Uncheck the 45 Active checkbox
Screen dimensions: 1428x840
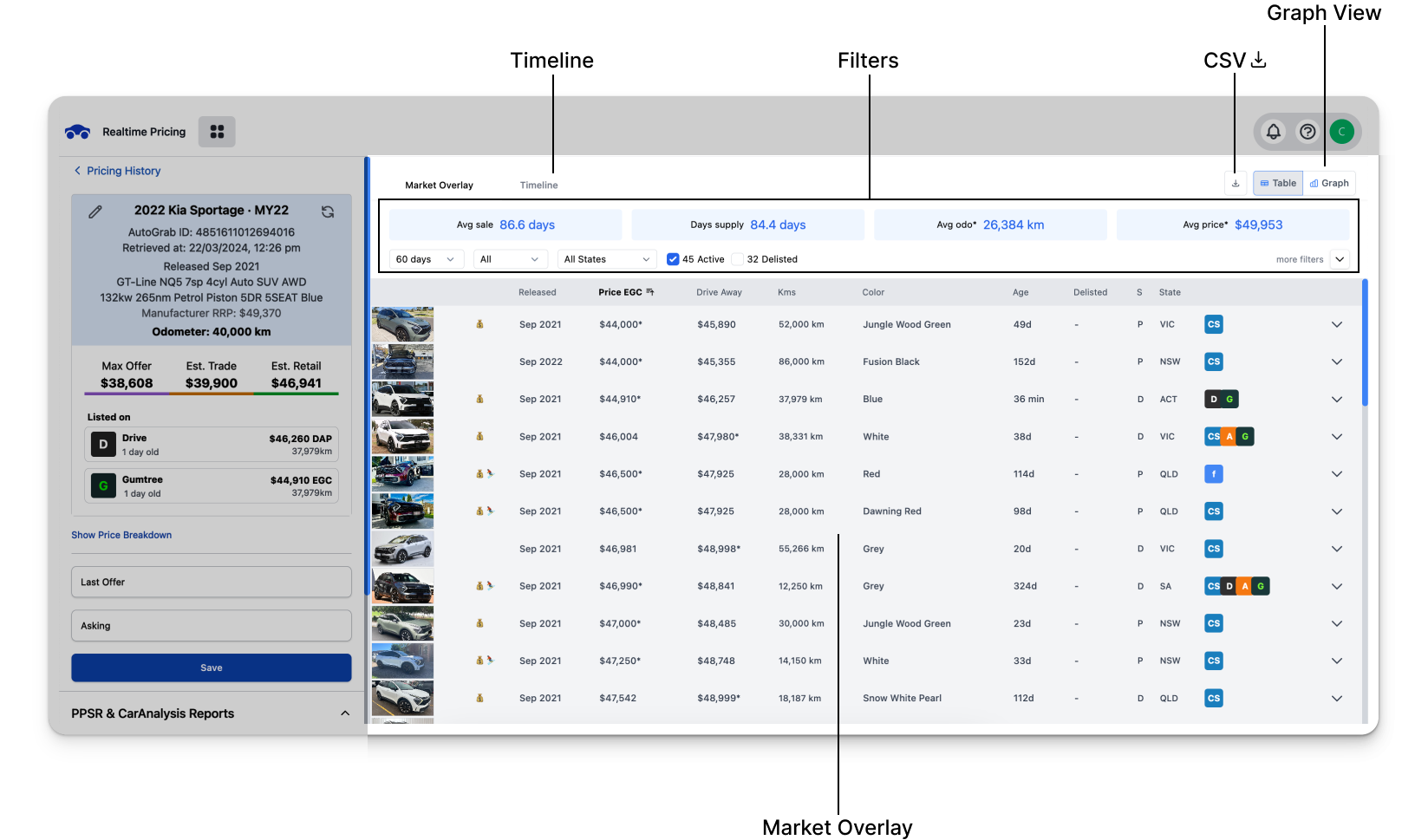pos(673,259)
